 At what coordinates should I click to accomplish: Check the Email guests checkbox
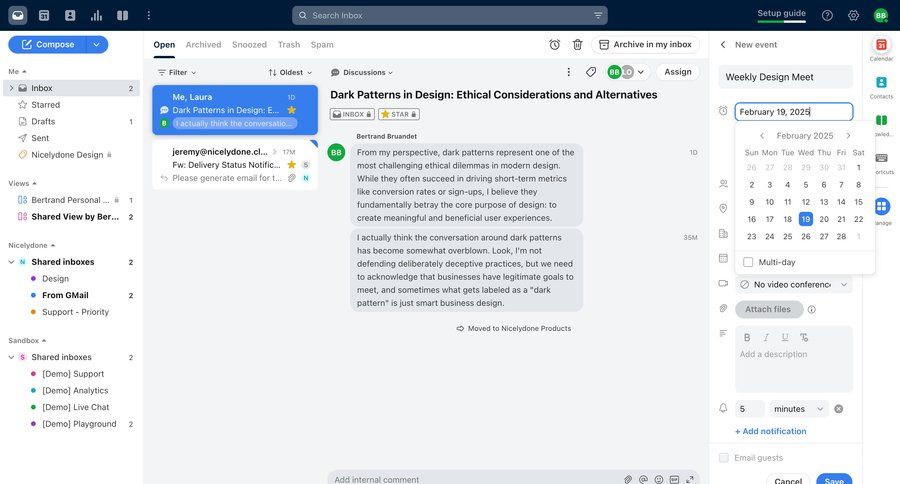click(724, 458)
